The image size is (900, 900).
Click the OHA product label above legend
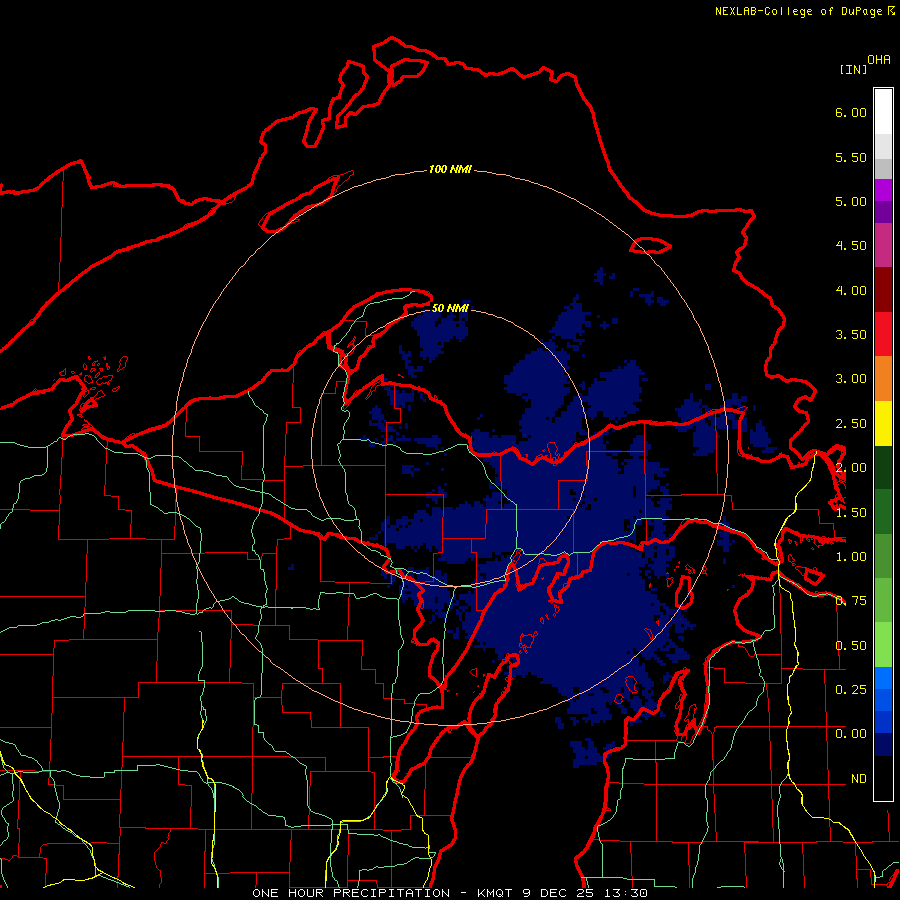tap(879, 60)
